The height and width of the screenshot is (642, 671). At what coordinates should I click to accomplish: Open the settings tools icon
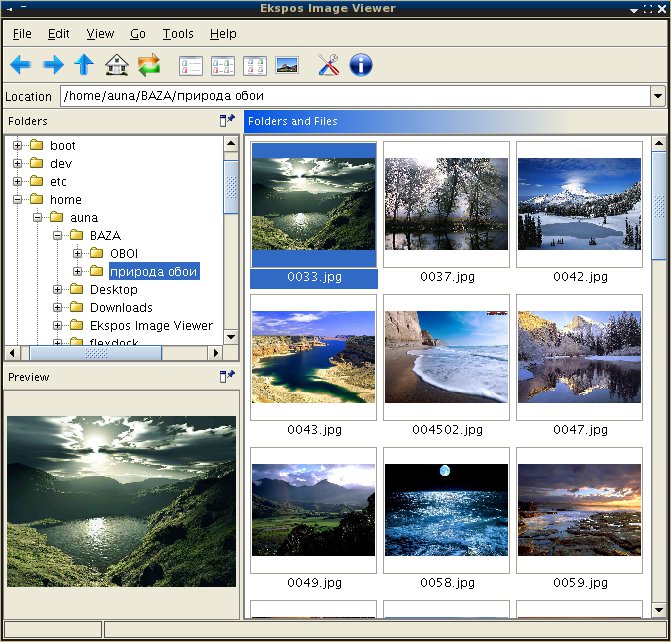[x=329, y=65]
